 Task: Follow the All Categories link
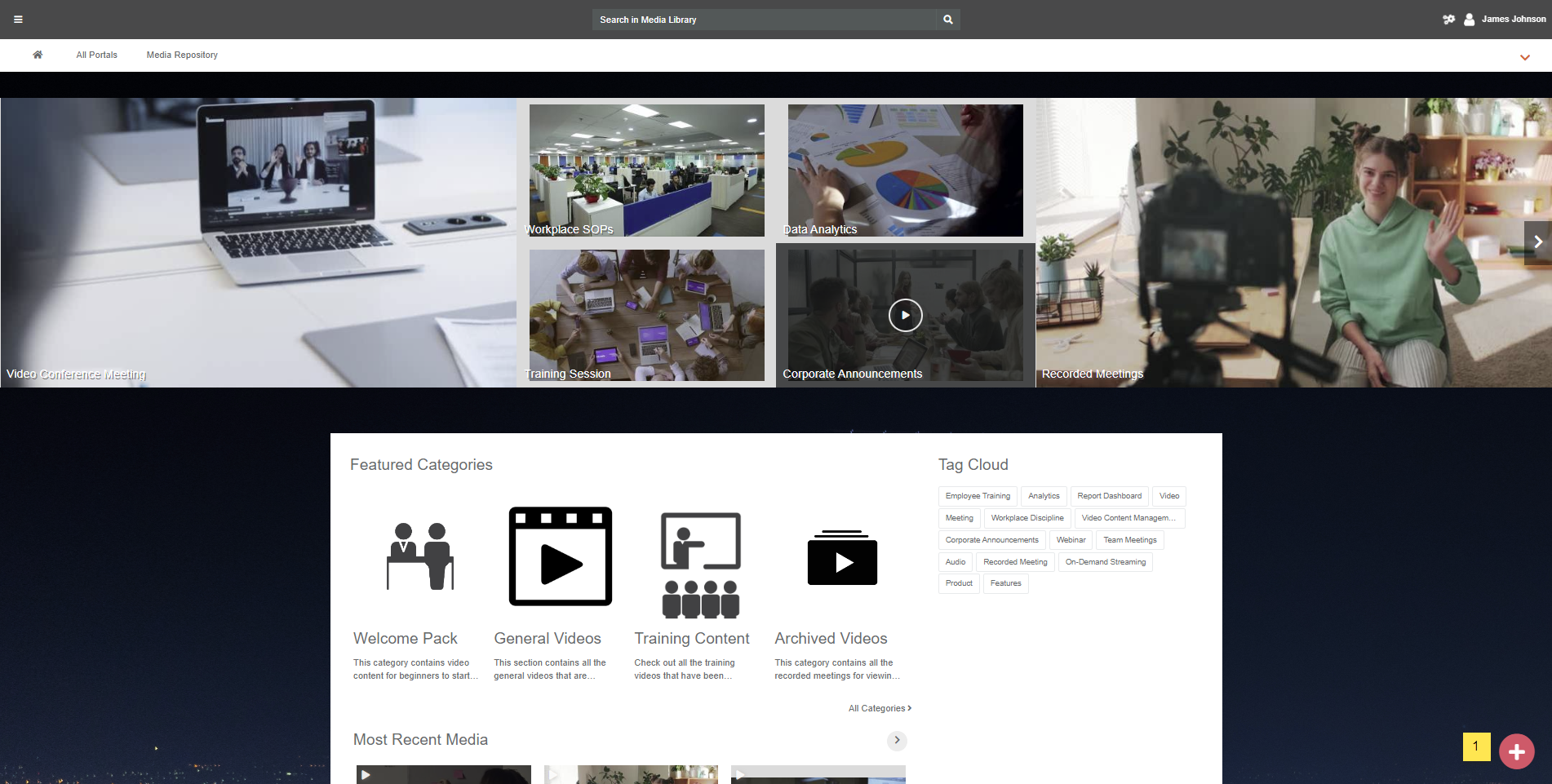click(x=880, y=708)
